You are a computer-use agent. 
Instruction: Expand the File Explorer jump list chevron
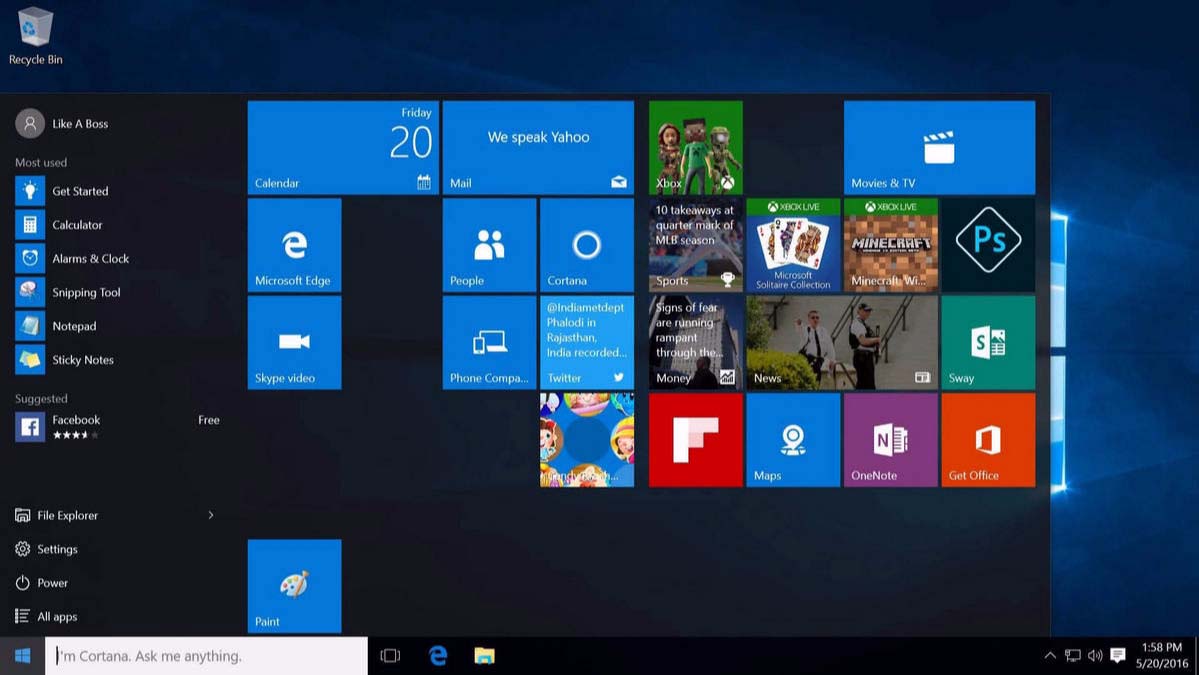coord(210,515)
